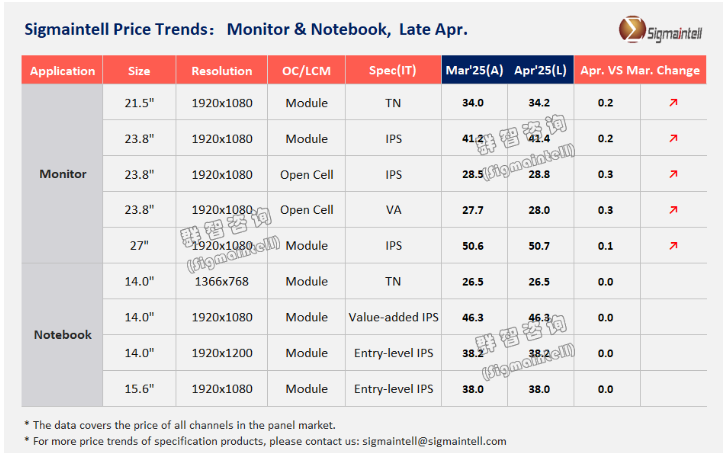Click the TN spec in the 21.5" row

(393, 103)
